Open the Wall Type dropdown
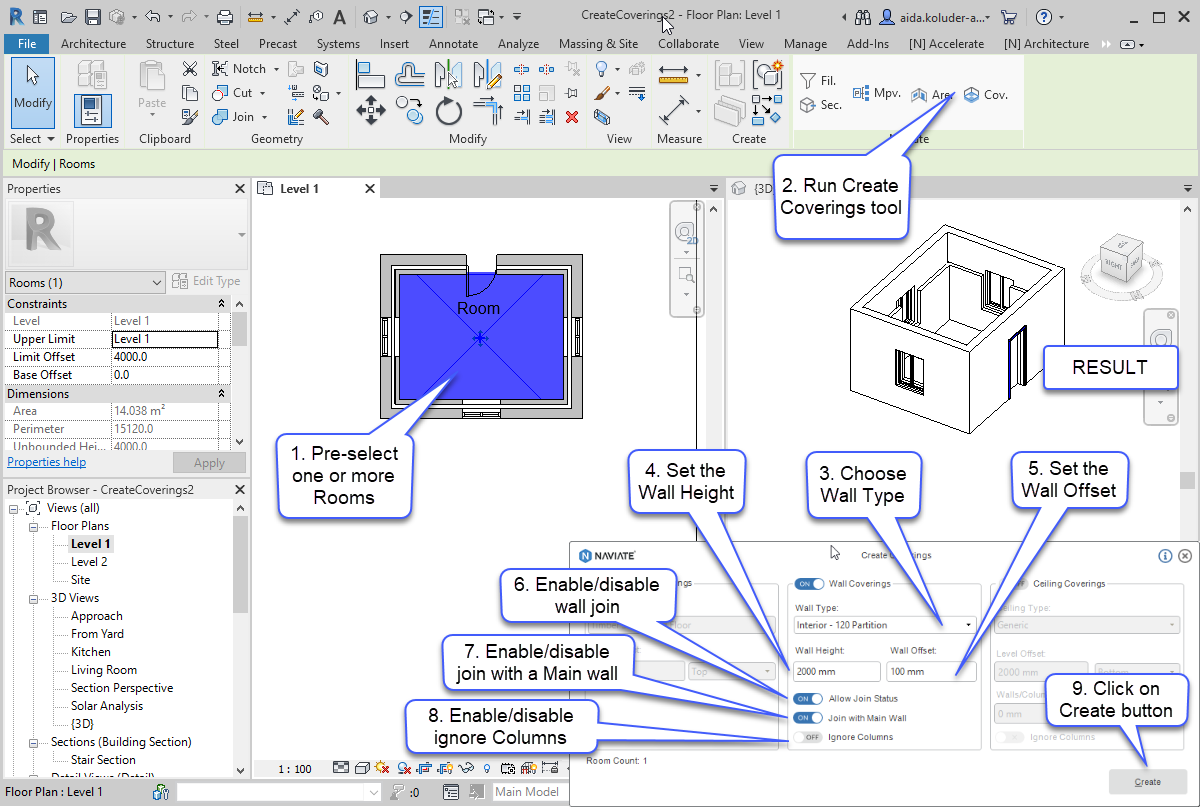 coord(884,625)
